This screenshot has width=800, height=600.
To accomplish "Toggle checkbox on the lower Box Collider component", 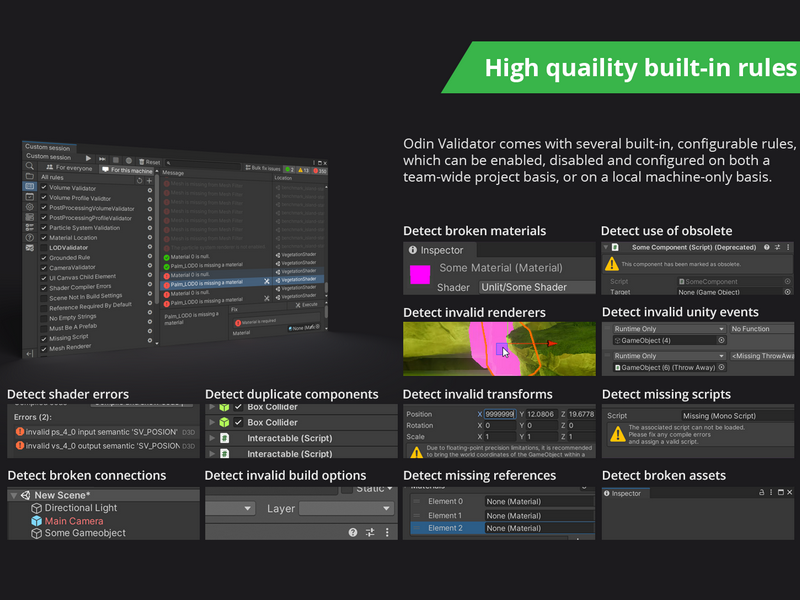I will 238,422.
